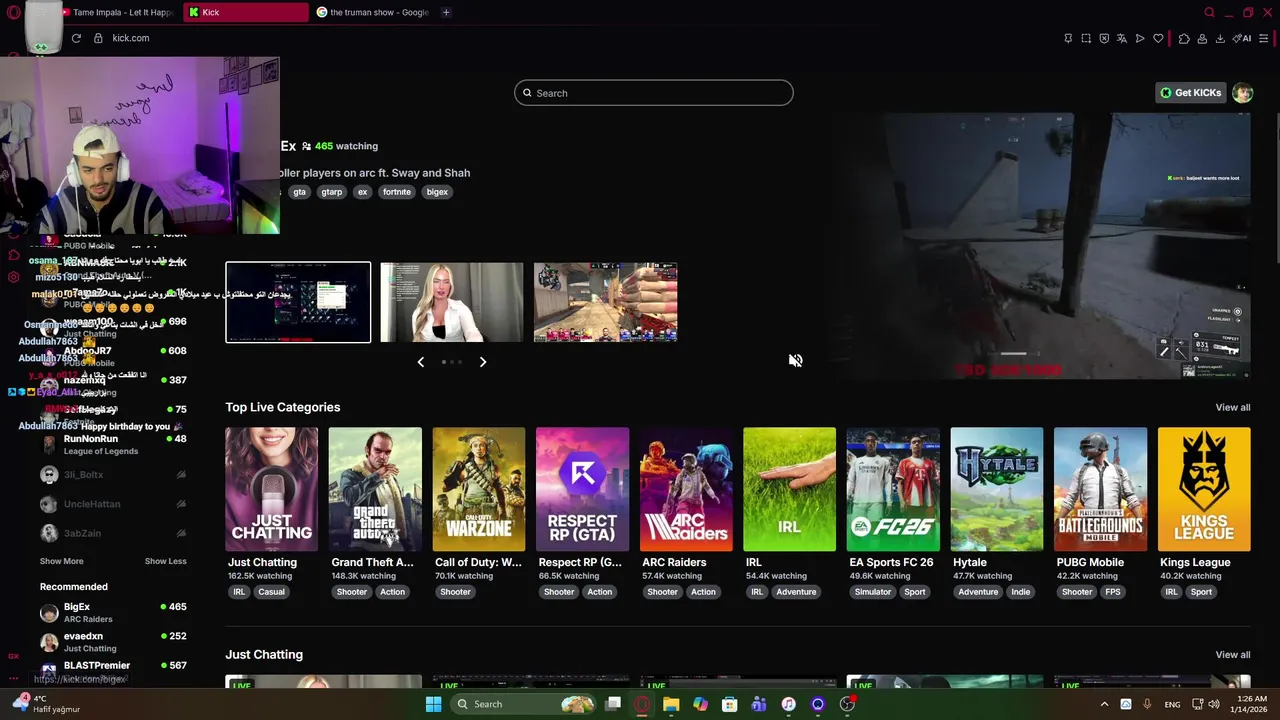Screen dimensions: 1280x720
Task: Open Task View on taskbar
Action: (613, 704)
